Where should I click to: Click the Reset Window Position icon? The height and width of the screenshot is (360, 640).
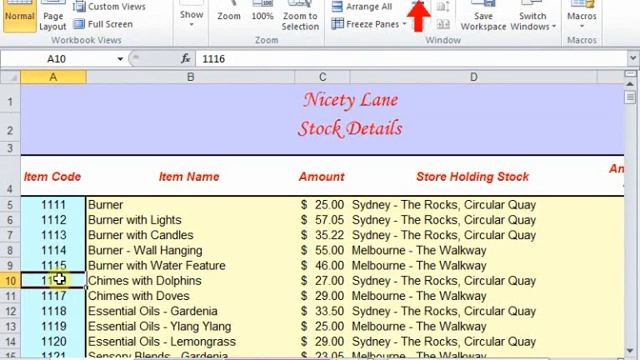(x=443, y=24)
